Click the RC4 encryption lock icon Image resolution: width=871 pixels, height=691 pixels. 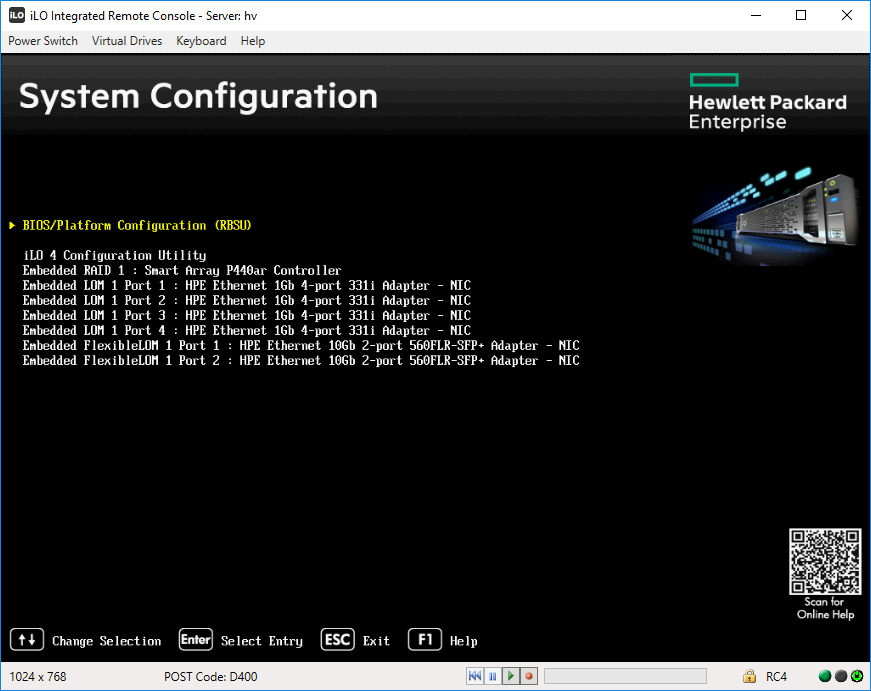point(749,676)
